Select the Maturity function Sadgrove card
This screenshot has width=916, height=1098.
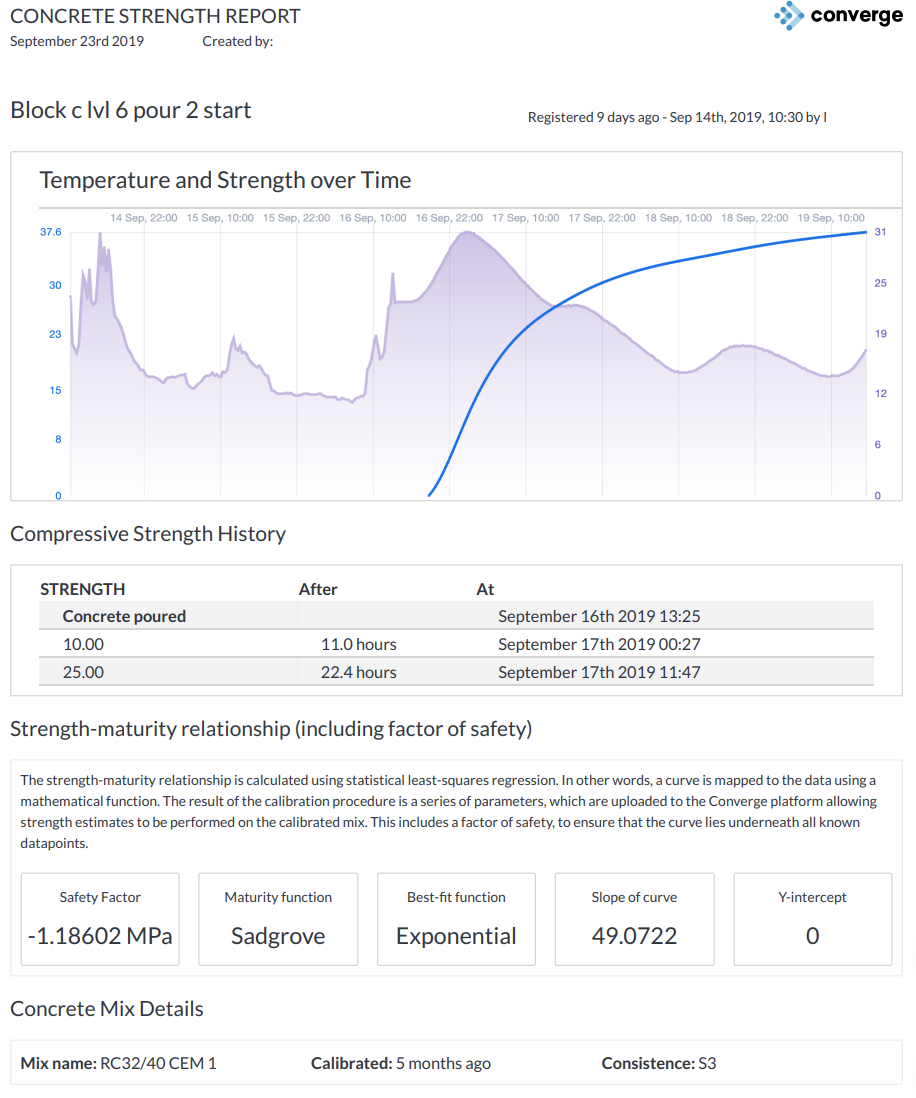point(278,919)
